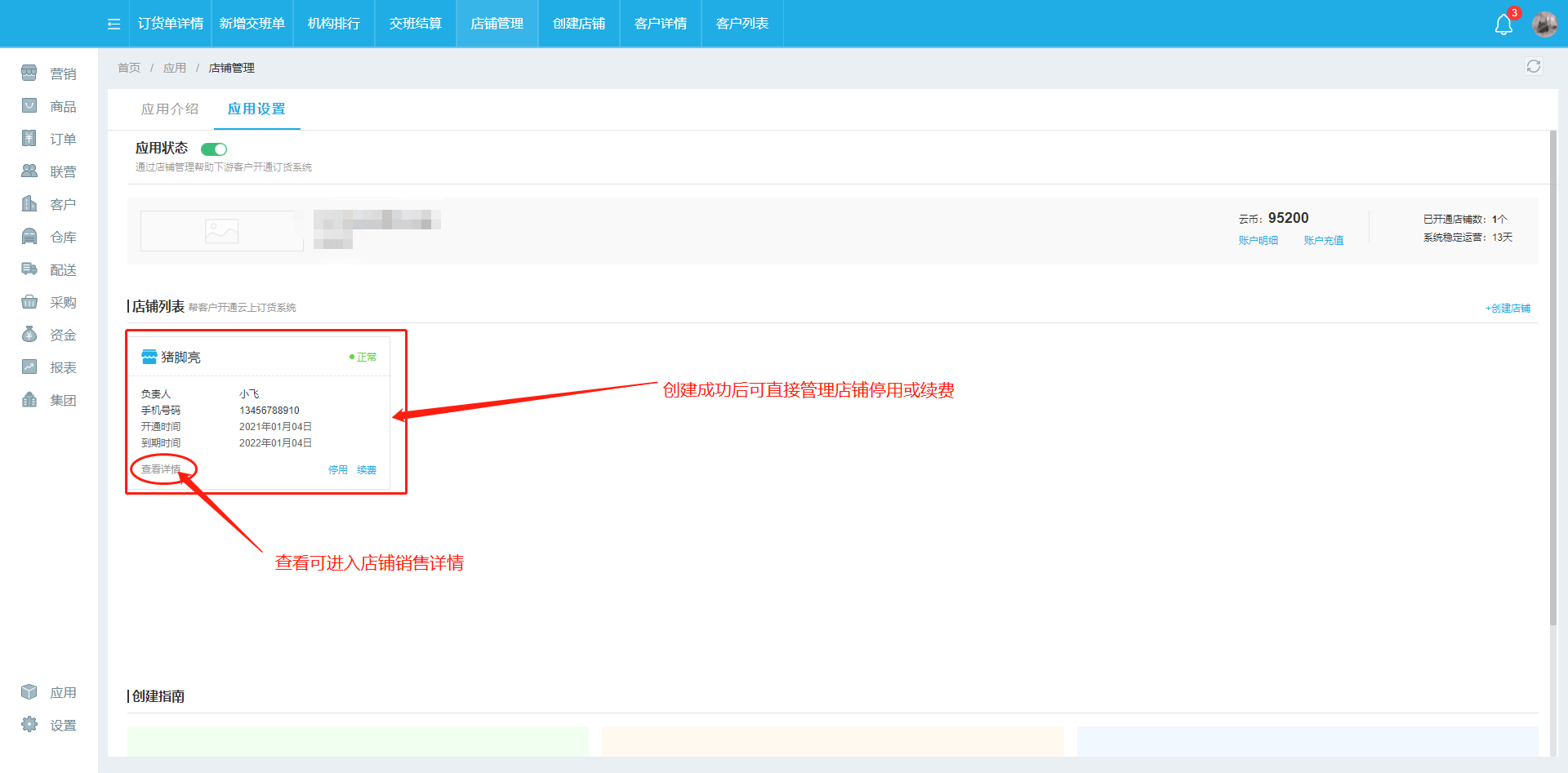Viewport: 1568px width, 773px height.
Task: Click the 订单 sidebar icon
Action: click(x=29, y=138)
